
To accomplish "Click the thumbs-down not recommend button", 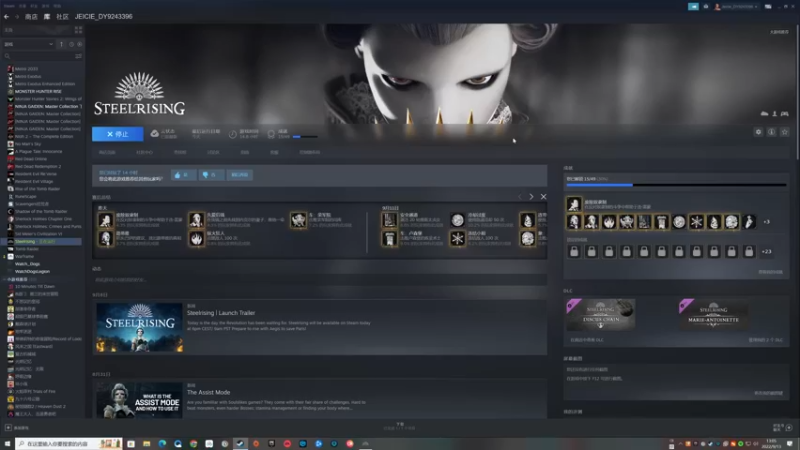I will pyautogui.click(x=211, y=175).
